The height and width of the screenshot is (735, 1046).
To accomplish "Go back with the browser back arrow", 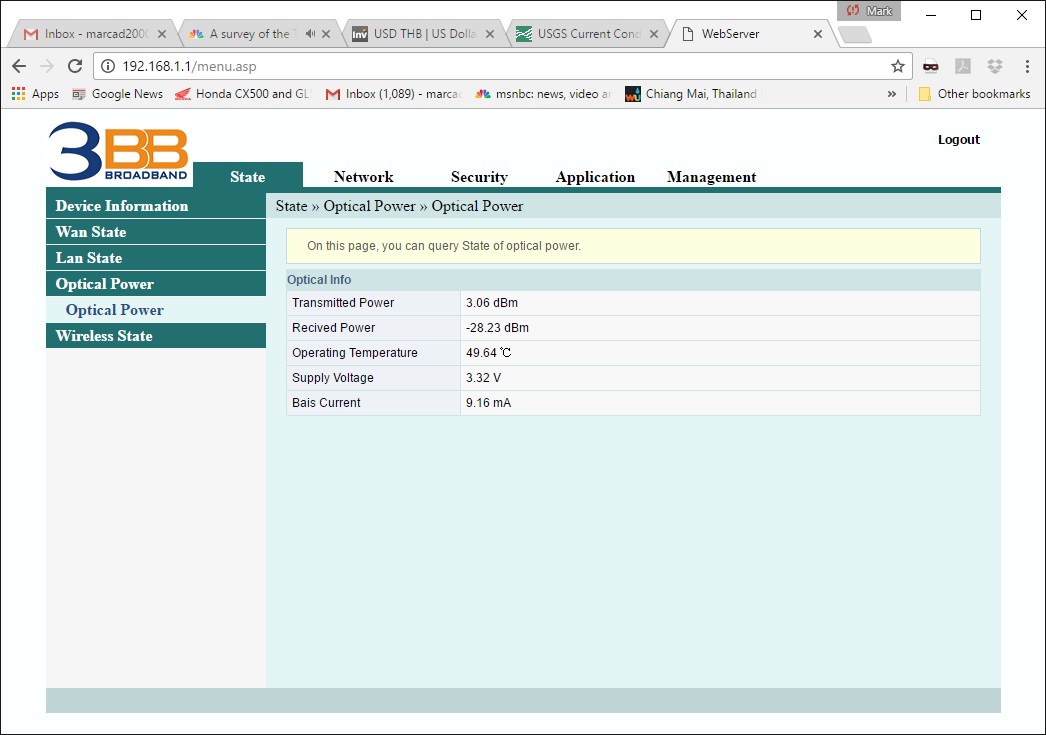I will [x=19, y=66].
